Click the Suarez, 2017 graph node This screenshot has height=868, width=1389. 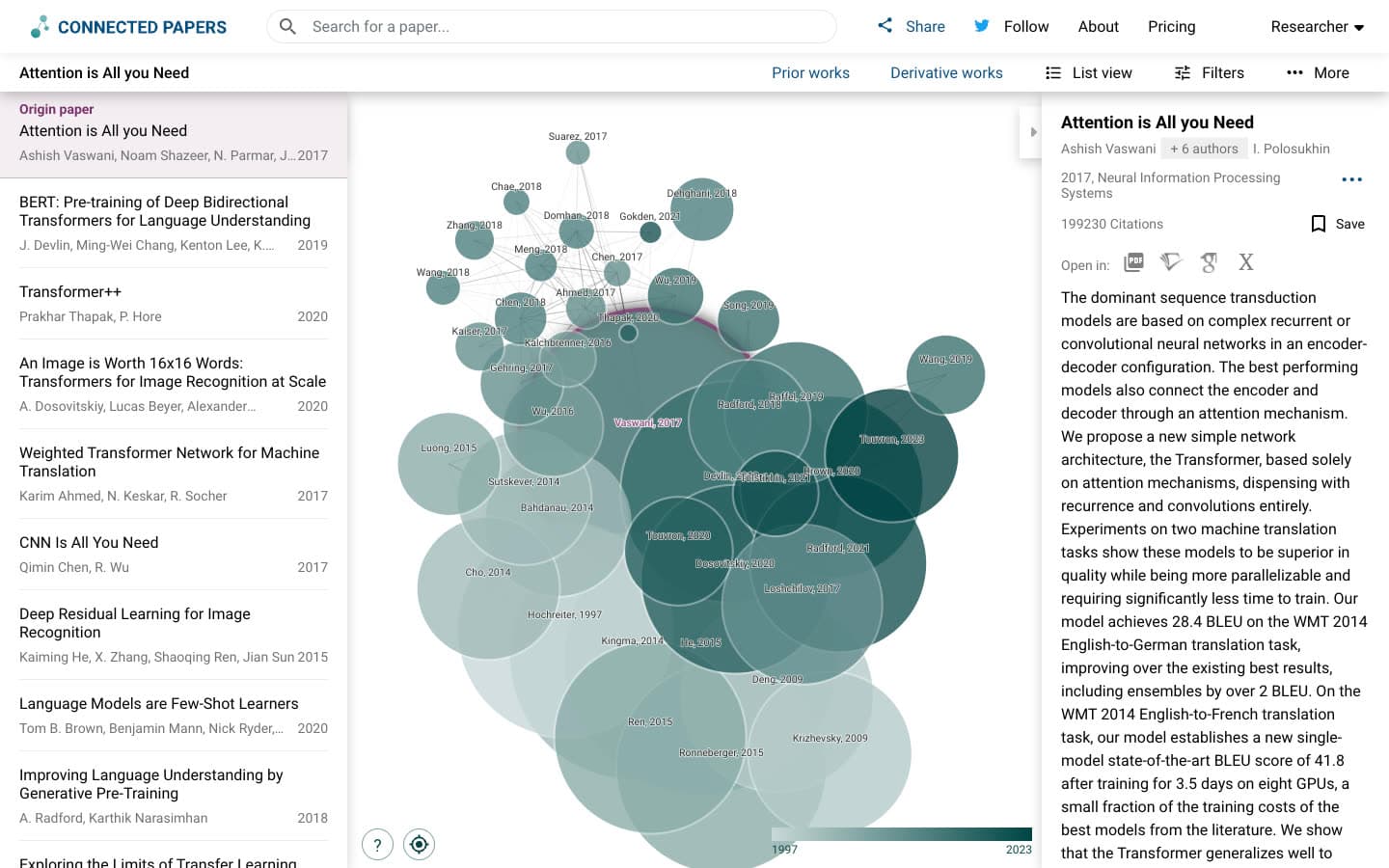coord(578,151)
